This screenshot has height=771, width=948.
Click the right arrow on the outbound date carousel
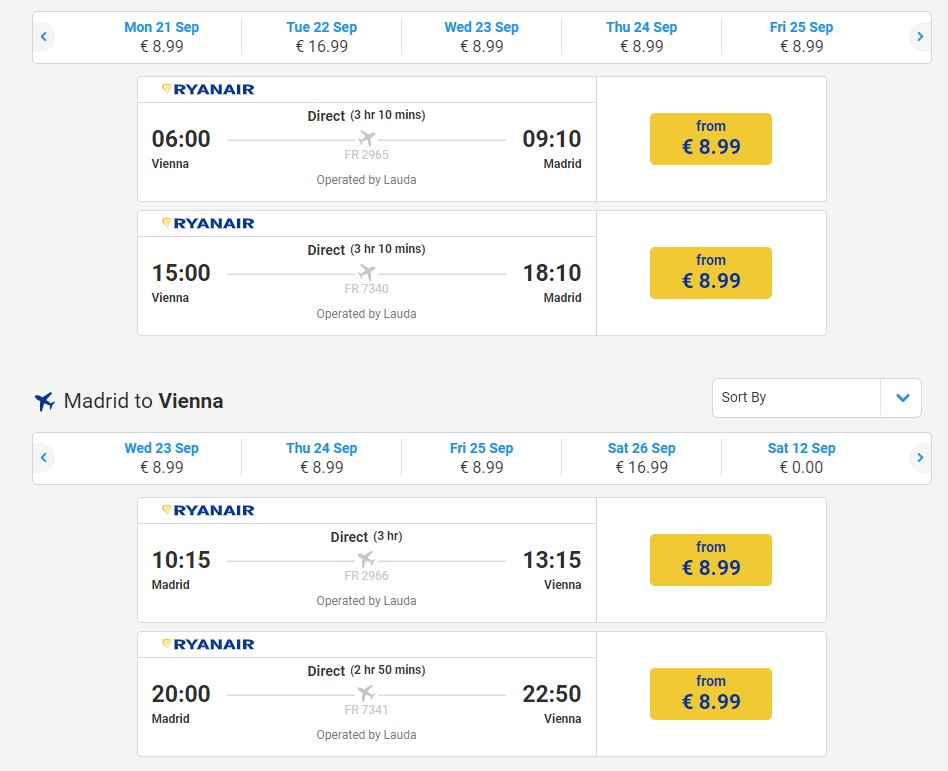[x=920, y=37]
